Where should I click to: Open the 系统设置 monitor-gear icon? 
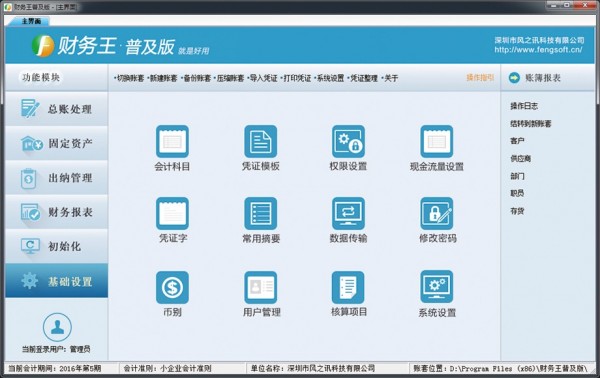click(437, 287)
